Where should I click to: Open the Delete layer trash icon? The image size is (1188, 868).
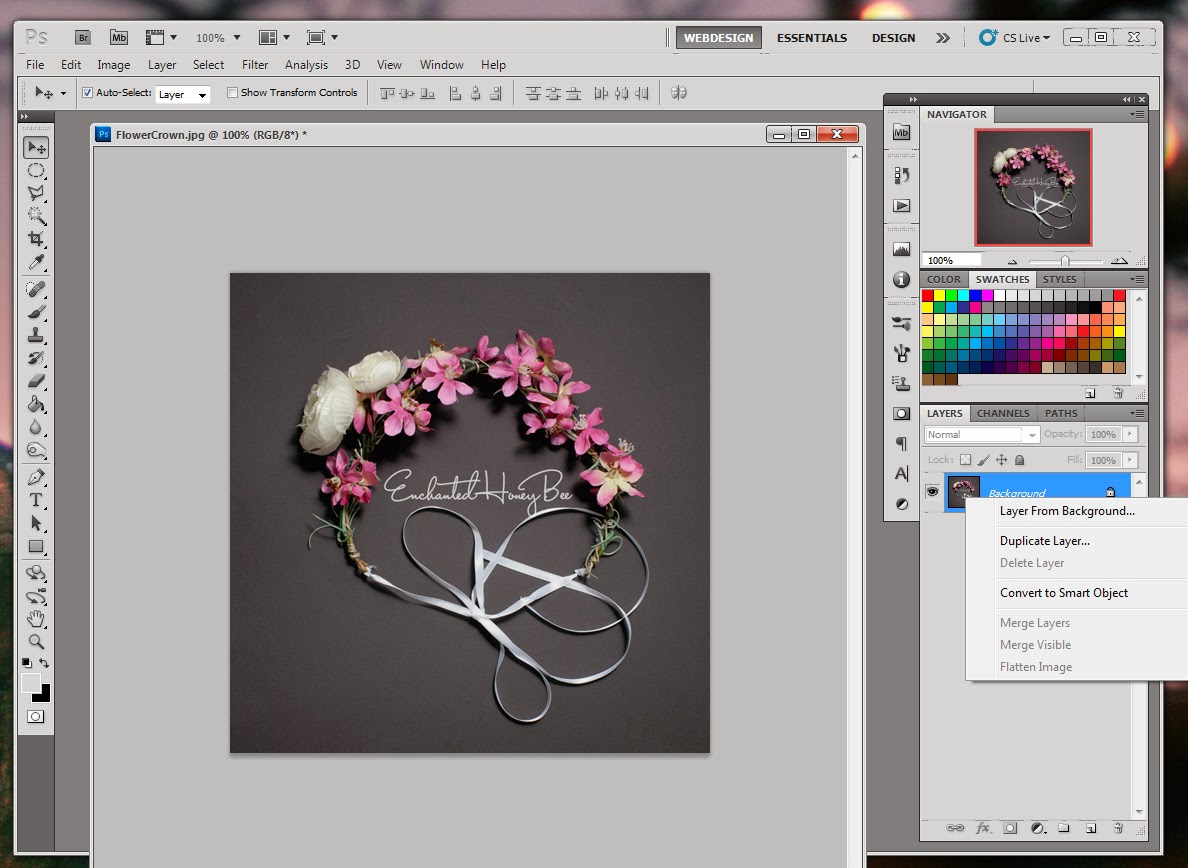pyautogui.click(x=1118, y=828)
